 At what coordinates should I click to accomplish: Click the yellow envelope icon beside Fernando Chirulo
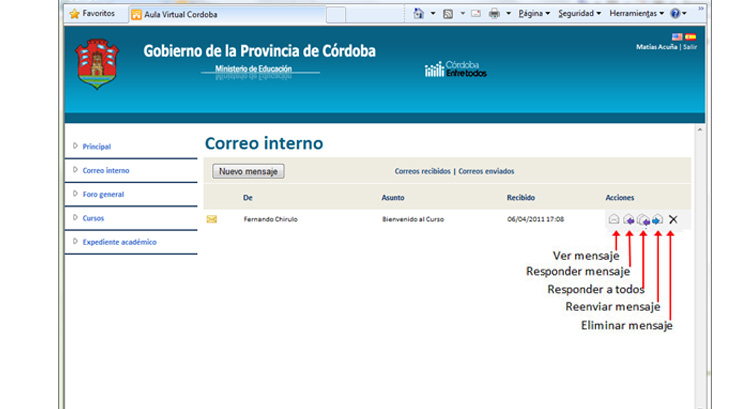coord(211,219)
